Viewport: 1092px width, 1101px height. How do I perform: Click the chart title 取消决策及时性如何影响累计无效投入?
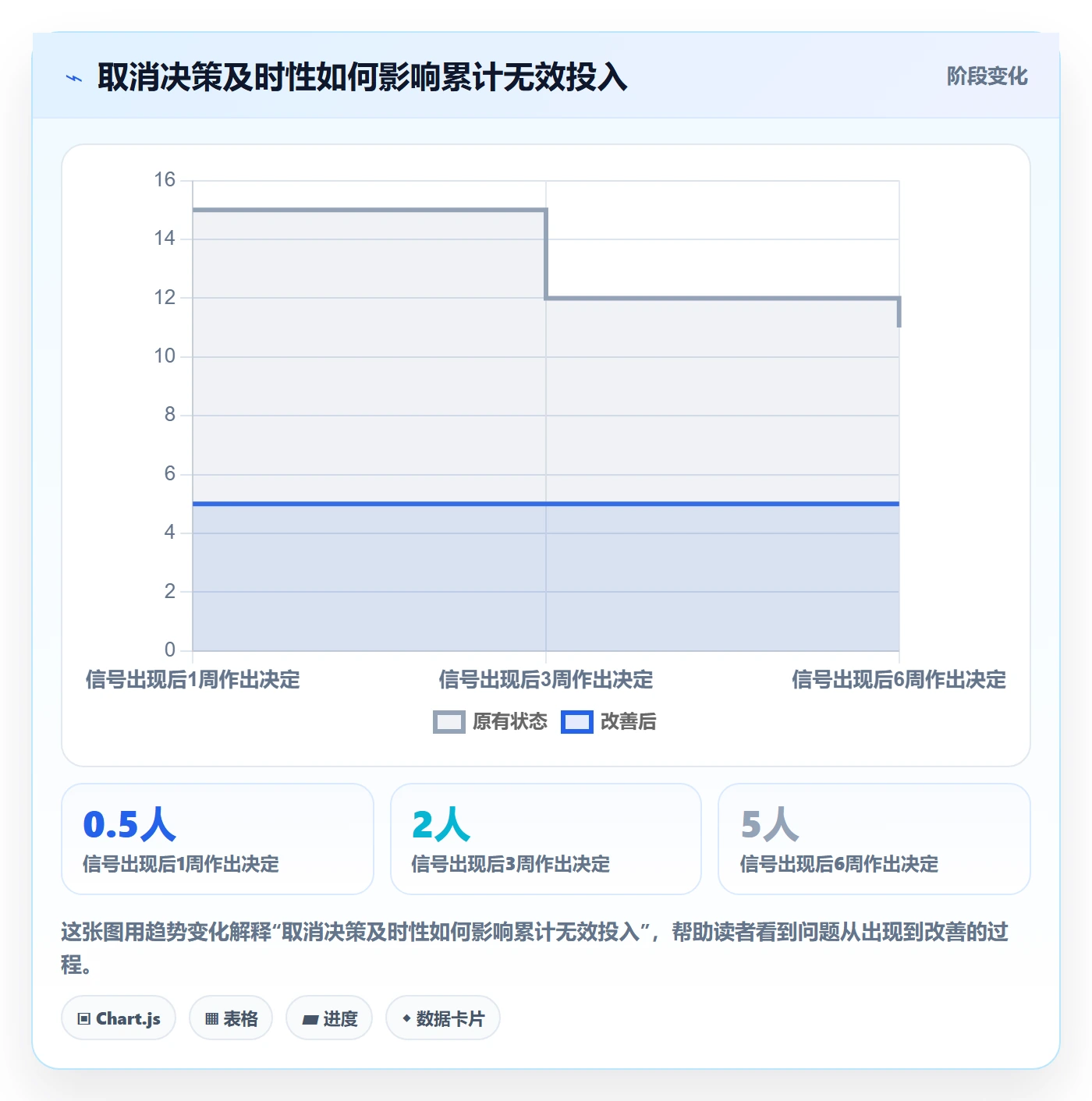coord(363,77)
